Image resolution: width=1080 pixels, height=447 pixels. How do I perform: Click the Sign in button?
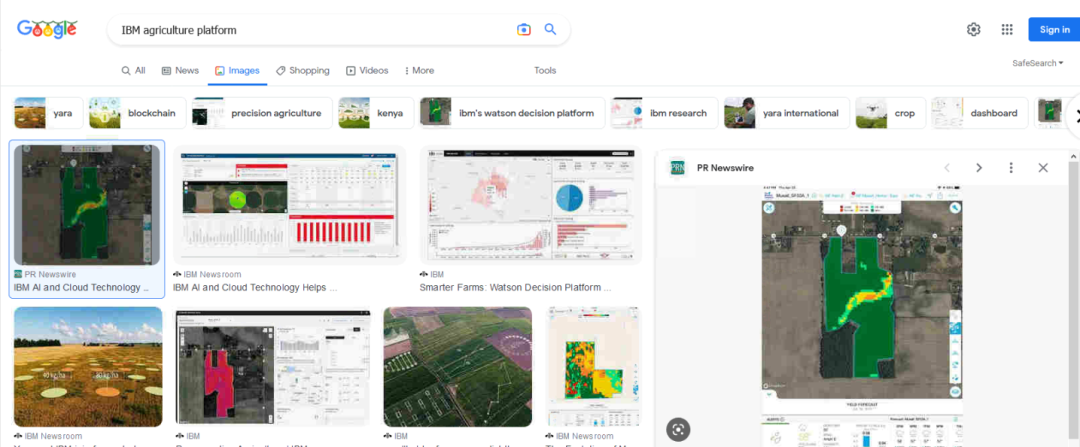(1054, 30)
